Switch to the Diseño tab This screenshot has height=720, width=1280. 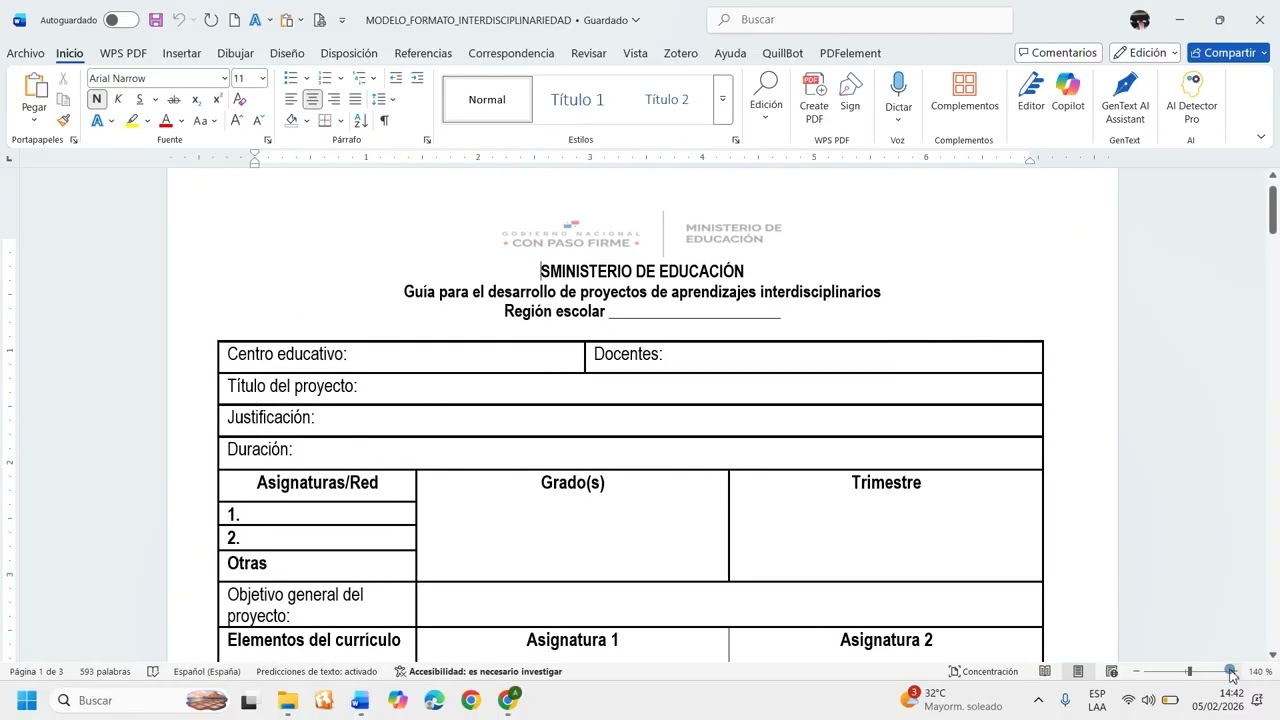coord(287,53)
